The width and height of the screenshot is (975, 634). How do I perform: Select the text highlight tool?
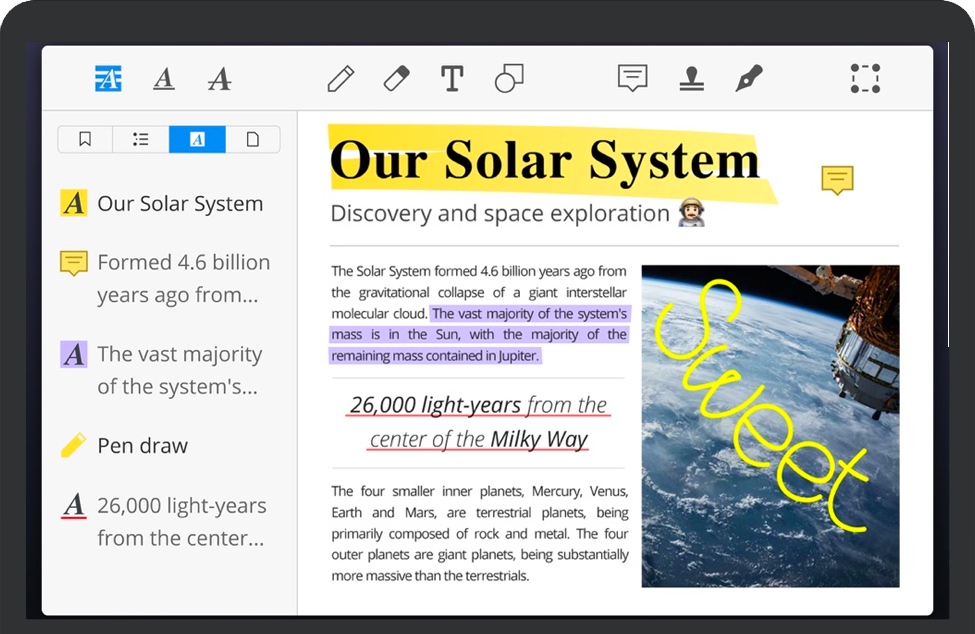click(108, 78)
